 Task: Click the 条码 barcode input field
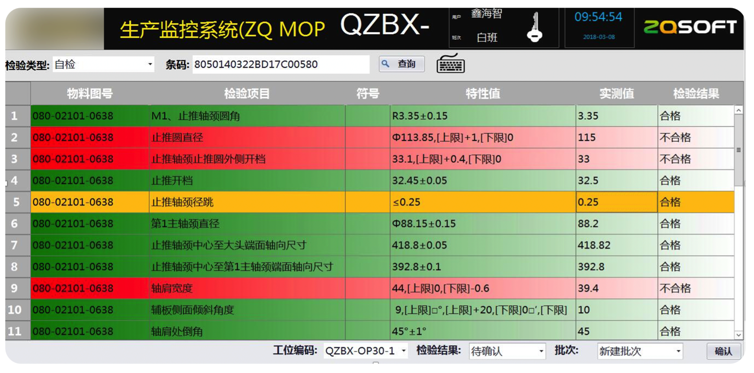pos(281,64)
